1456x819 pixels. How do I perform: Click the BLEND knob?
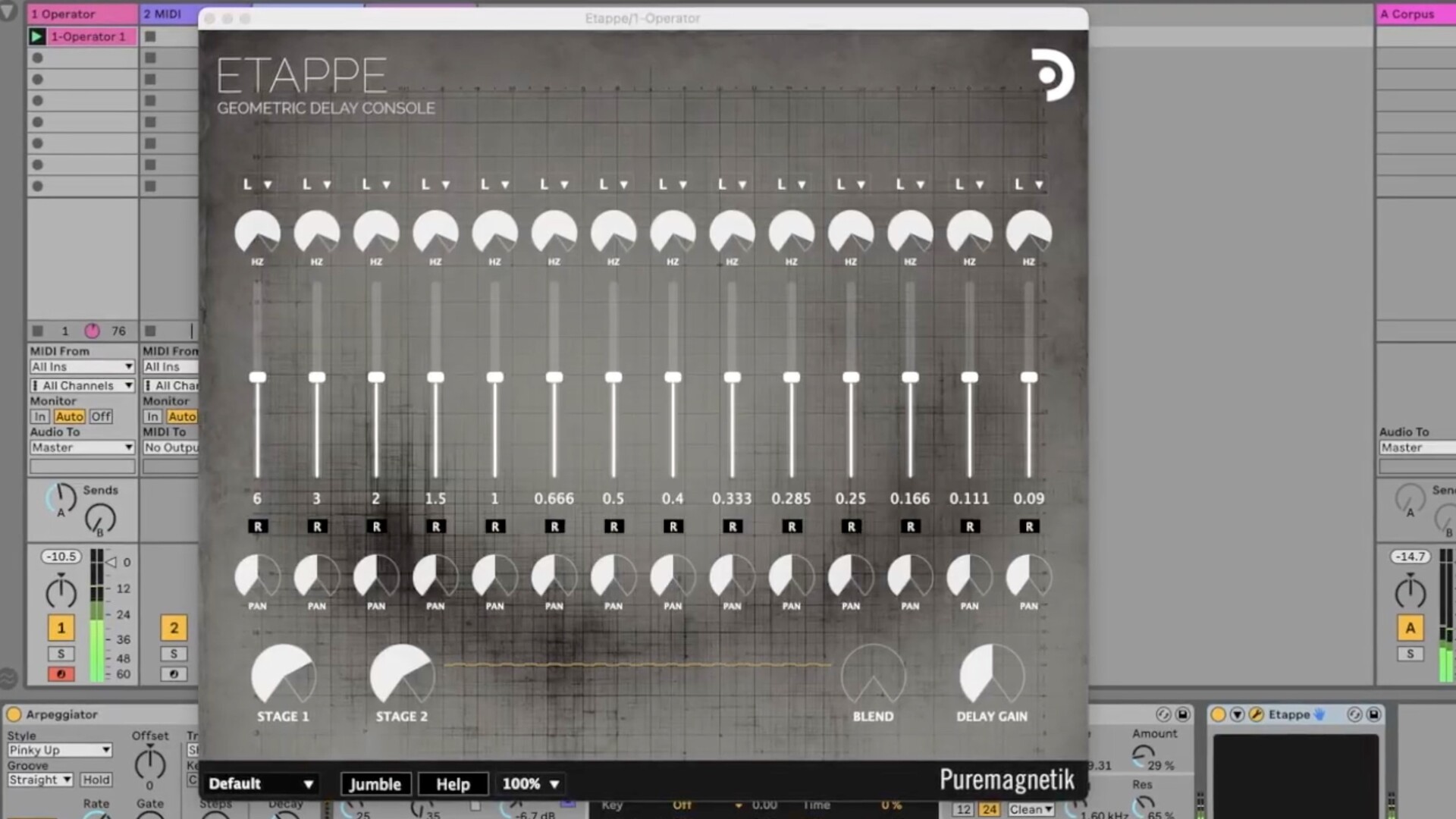pyautogui.click(x=873, y=675)
